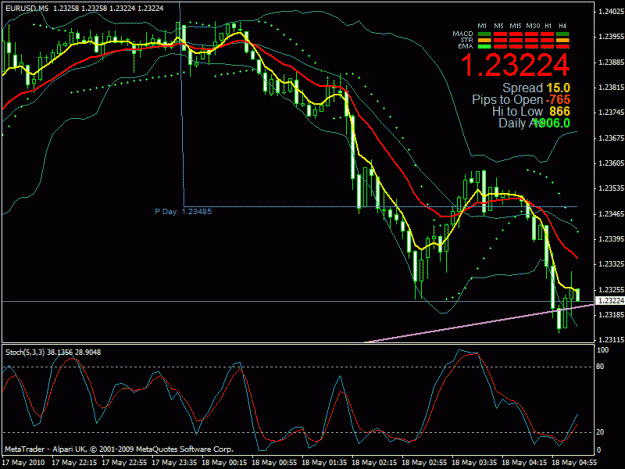The width and height of the screenshot is (625, 469).
Task: Click the 1.23395 price axis label
Action: 611,239
